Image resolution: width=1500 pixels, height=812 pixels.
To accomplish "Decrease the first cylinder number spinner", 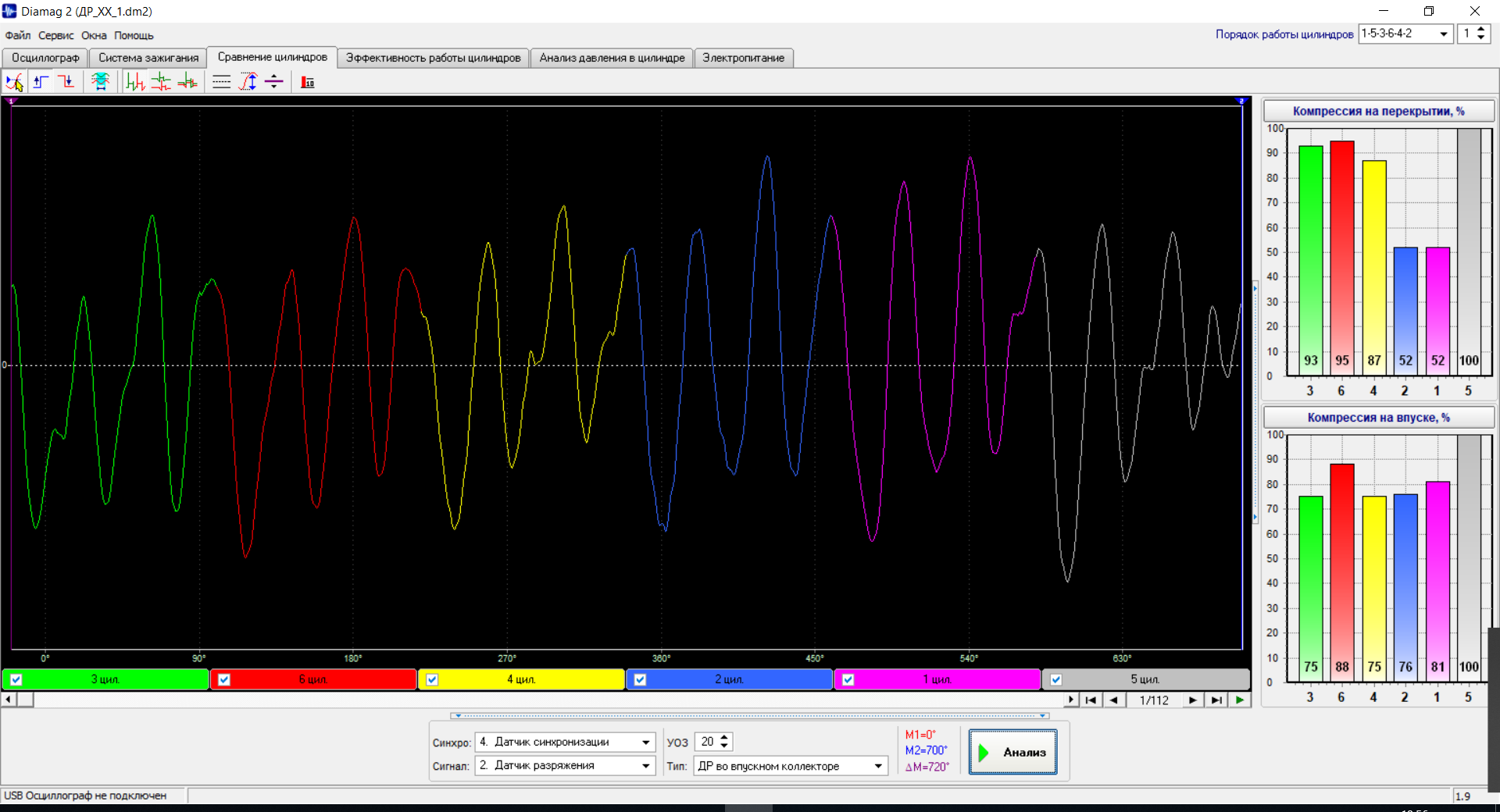I will click(1481, 38).
